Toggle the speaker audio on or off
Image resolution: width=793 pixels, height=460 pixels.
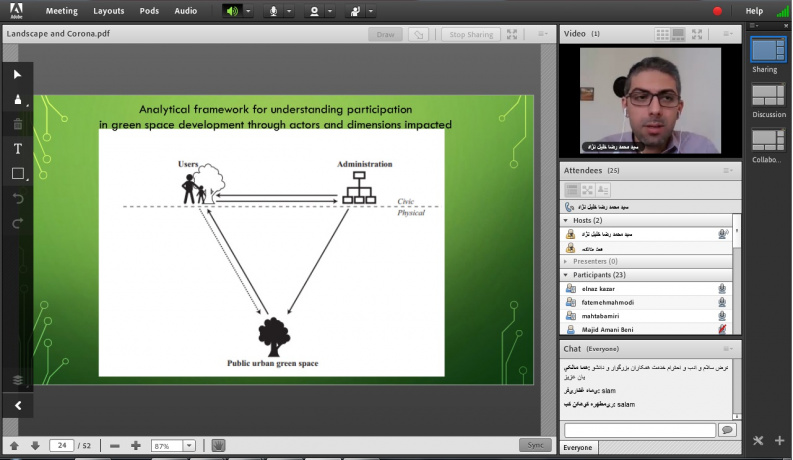click(x=232, y=11)
